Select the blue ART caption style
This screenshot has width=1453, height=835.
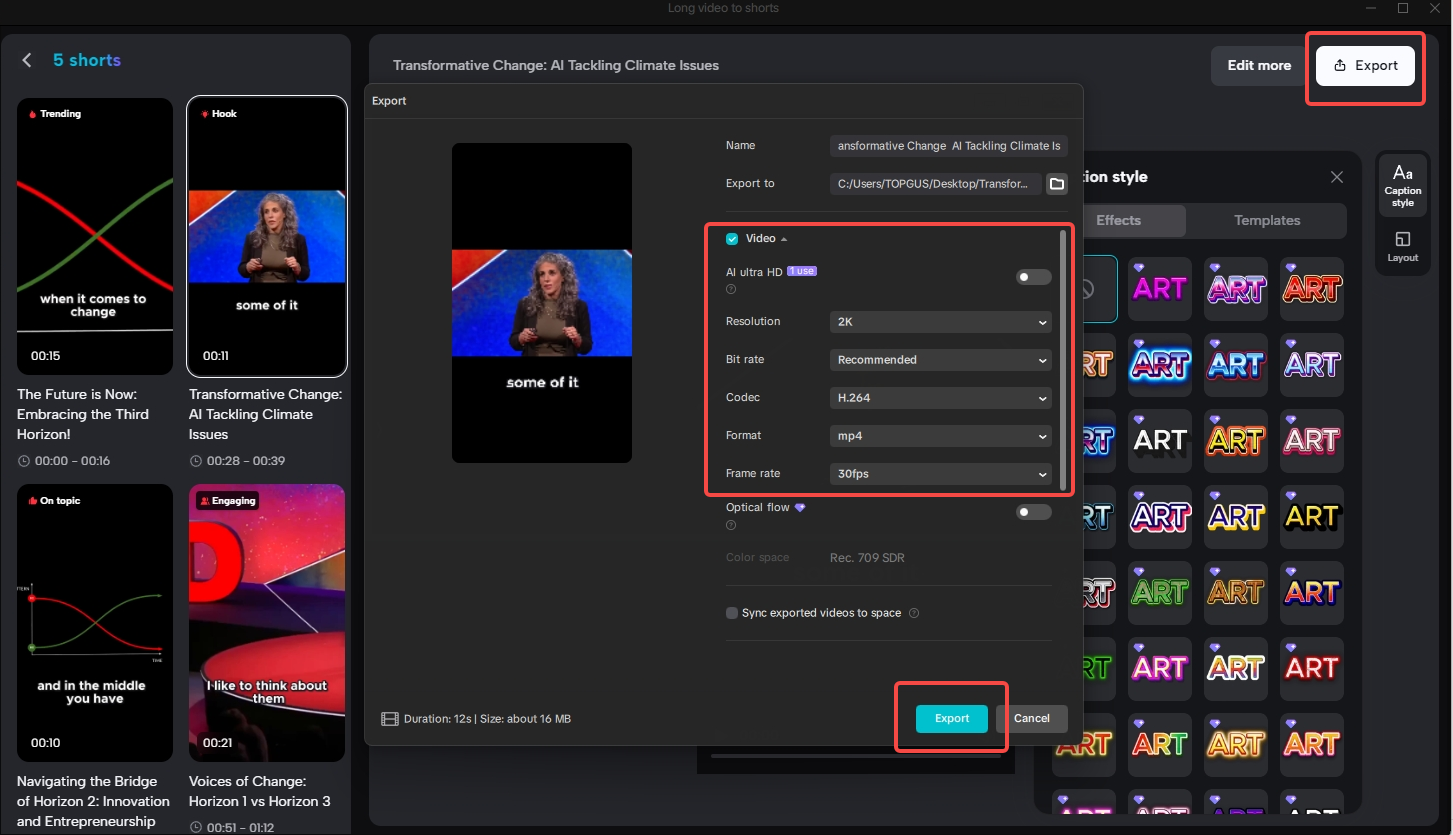point(1159,365)
